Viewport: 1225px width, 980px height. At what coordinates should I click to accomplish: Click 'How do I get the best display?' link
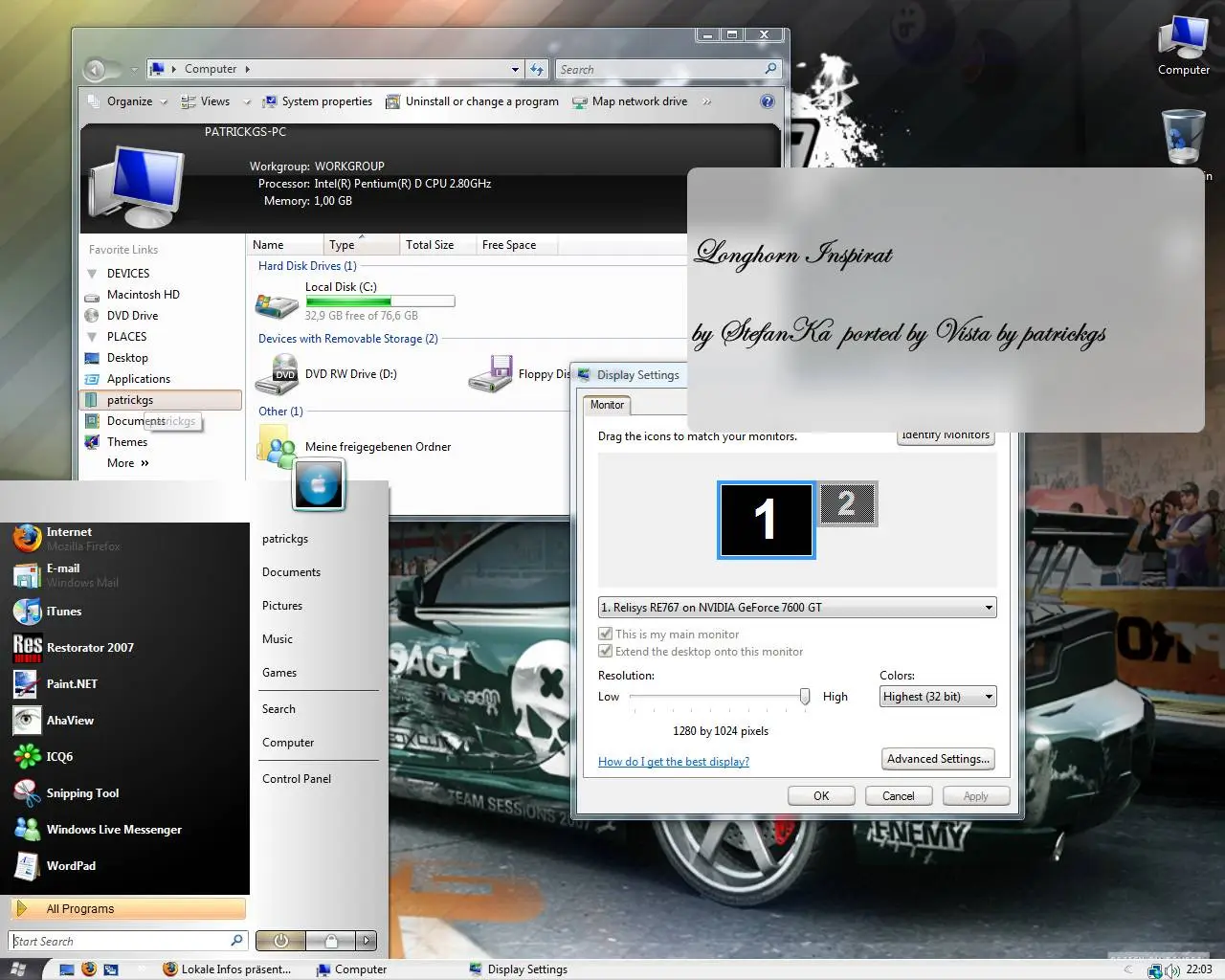coord(674,762)
